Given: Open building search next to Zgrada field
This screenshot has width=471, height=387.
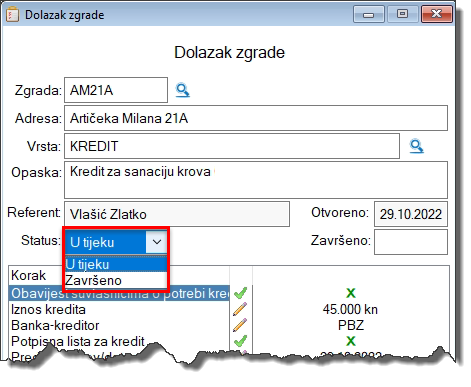Looking at the screenshot, I should (x=183, y=90).
